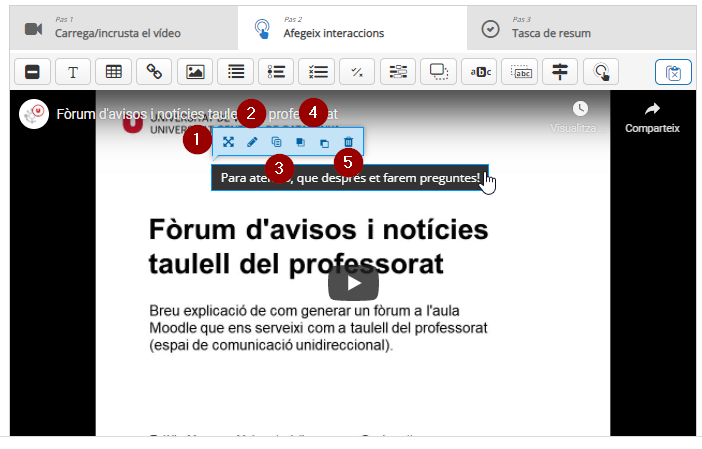This screenshot has width=702, height=449.
Task: Click the YouTube channel avatar
Action: click(x=34, y=114)
